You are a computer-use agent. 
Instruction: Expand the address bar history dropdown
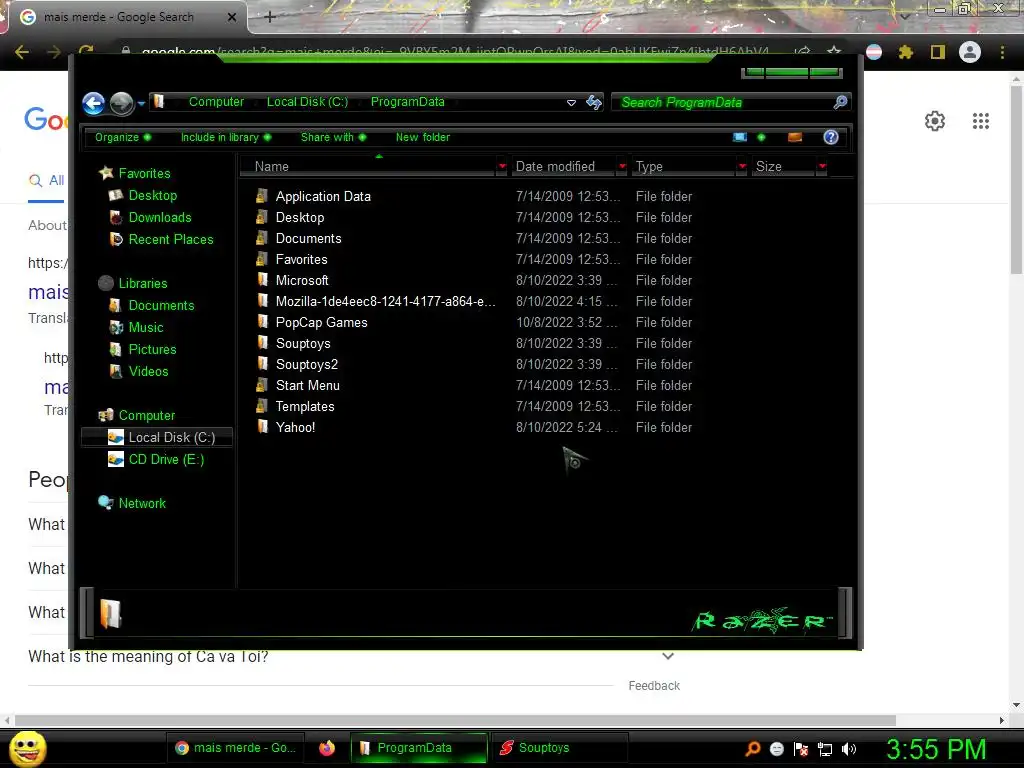point(571,103)
